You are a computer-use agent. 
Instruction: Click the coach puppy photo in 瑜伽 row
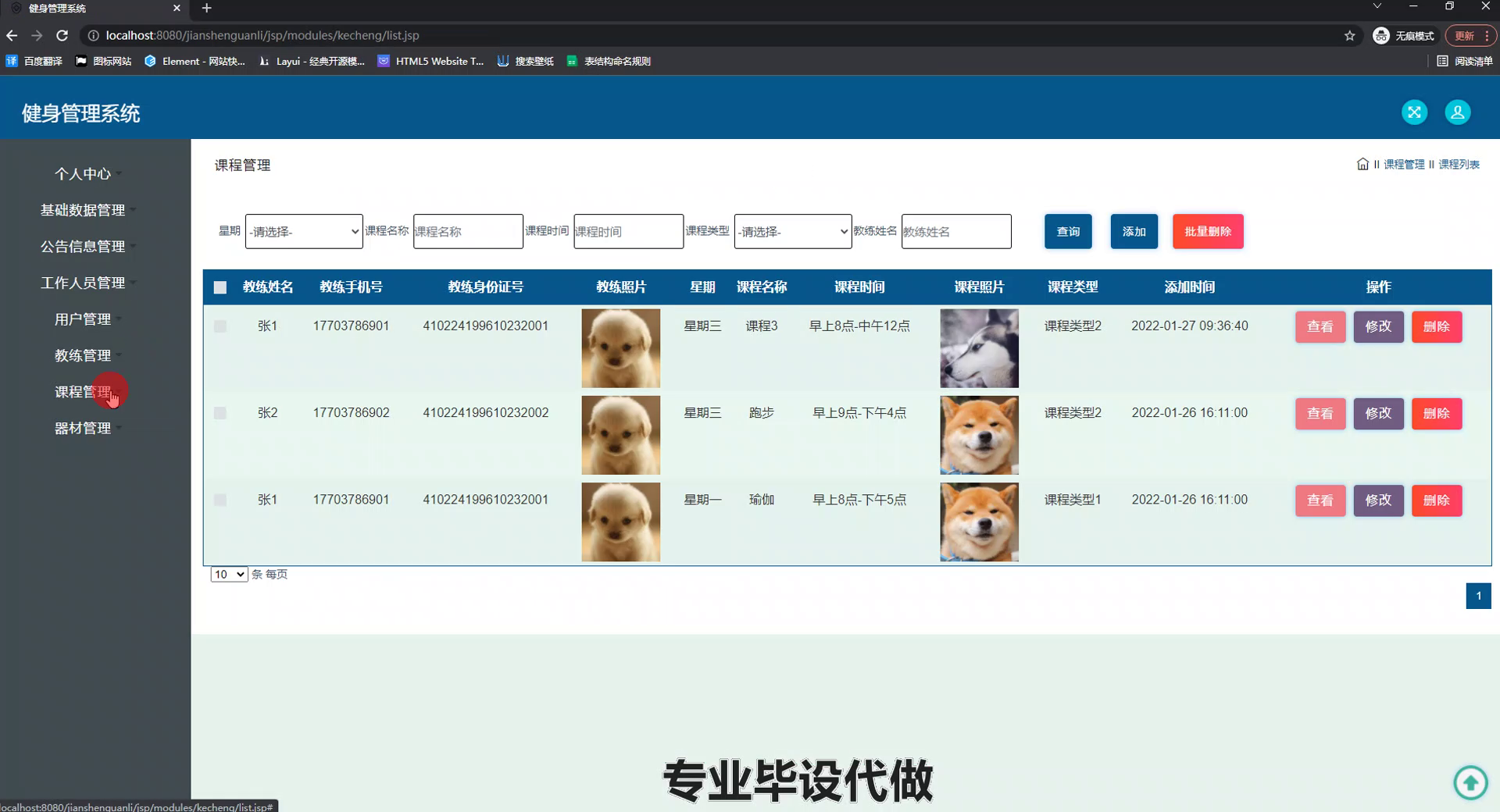620,522
